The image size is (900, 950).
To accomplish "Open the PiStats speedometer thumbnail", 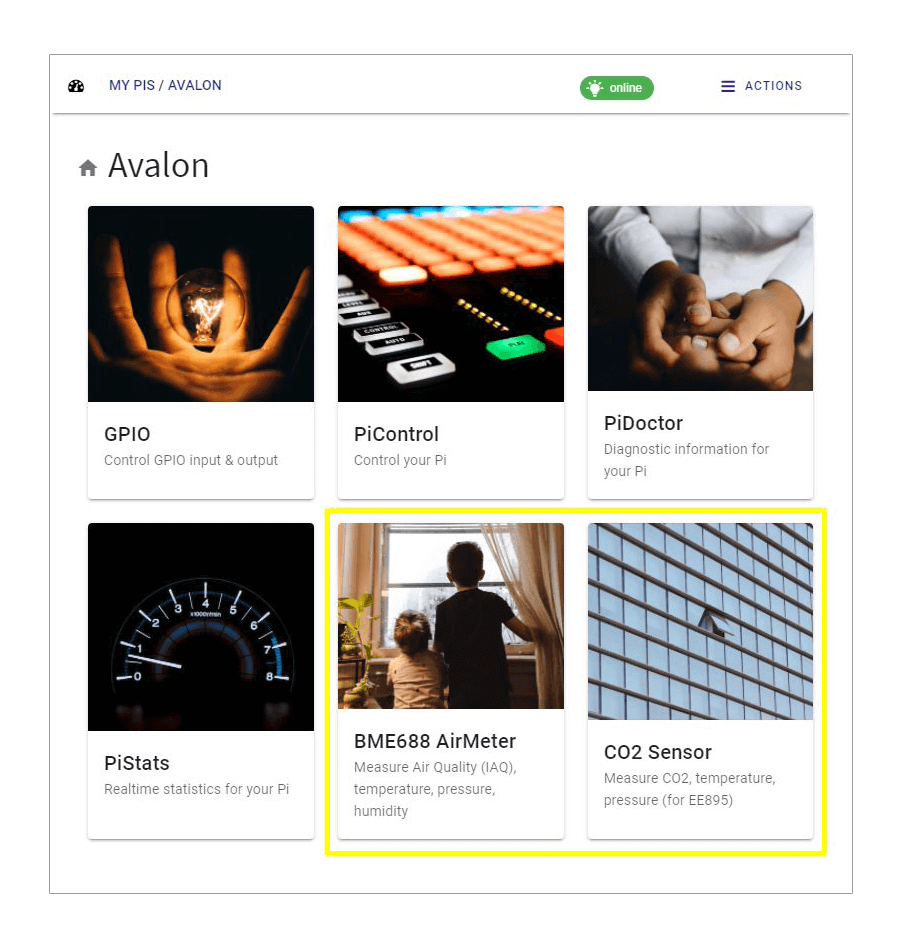I will 201,626.
